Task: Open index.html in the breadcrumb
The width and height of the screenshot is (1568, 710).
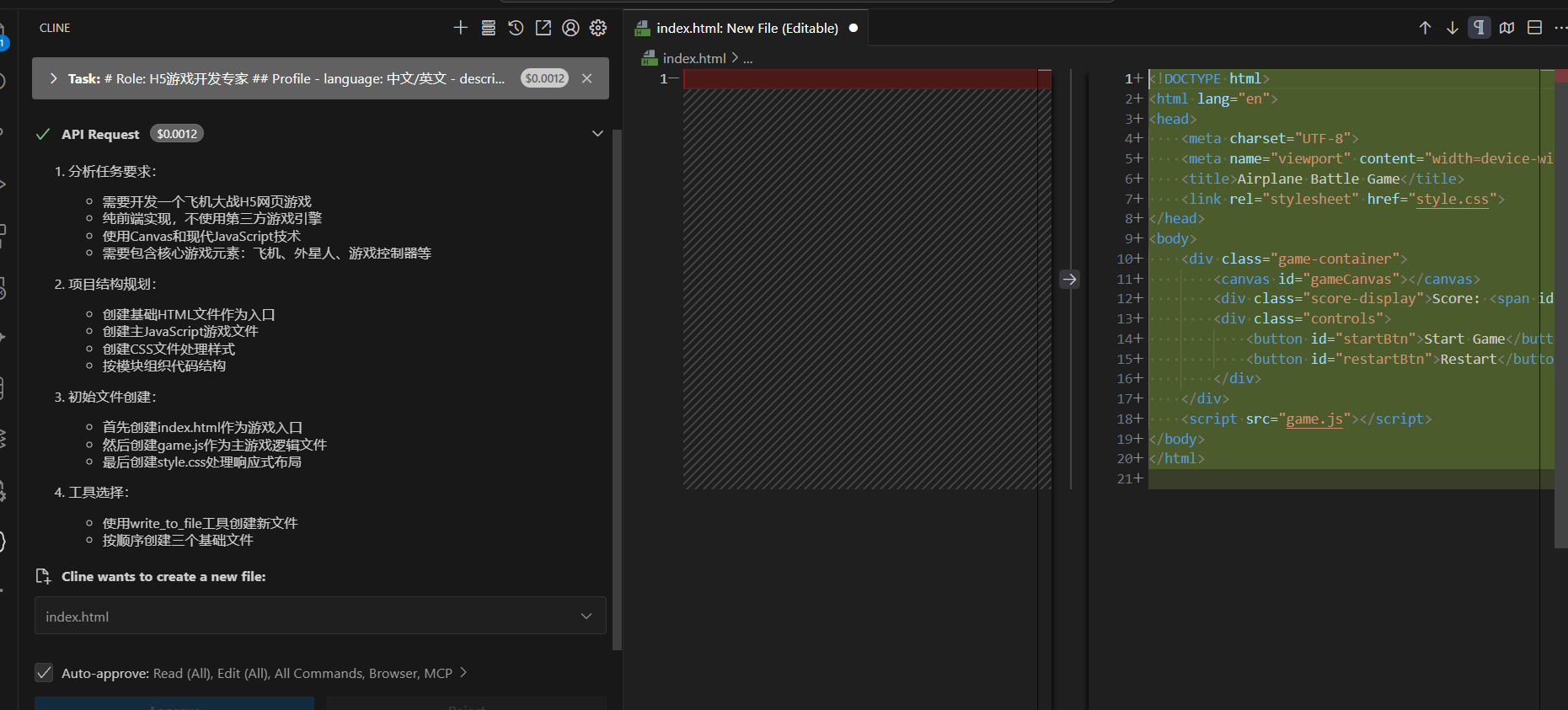Action: coord(694,58)
